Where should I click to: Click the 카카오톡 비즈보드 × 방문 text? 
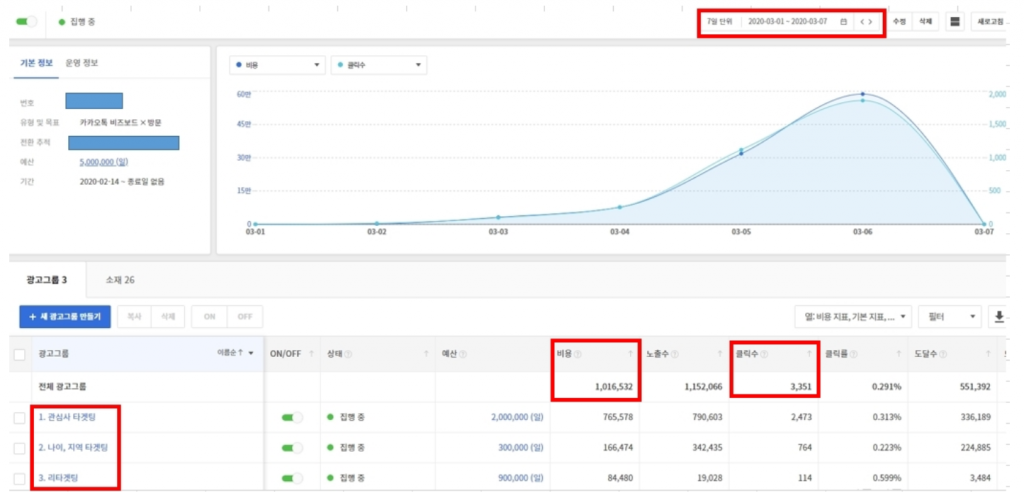tap(120, 122)
